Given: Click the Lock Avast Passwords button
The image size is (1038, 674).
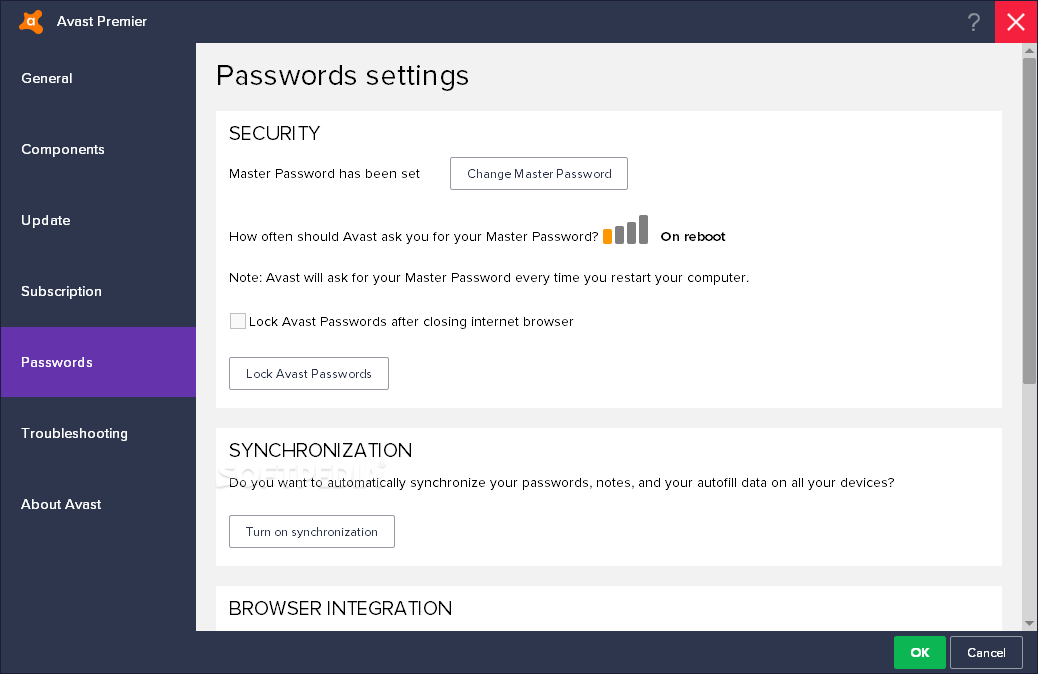Looking at the screenshot, I should tap(308, 373).
